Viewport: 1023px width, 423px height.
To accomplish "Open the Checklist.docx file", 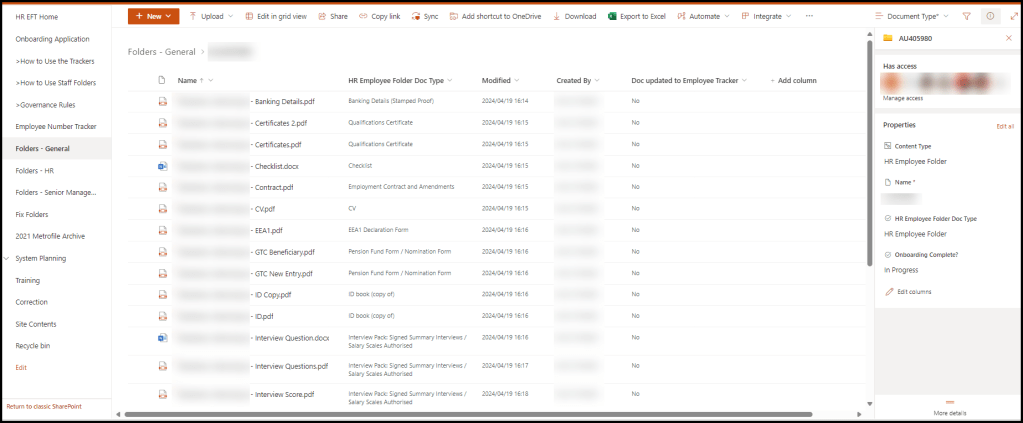I will [x=276, y=166].
